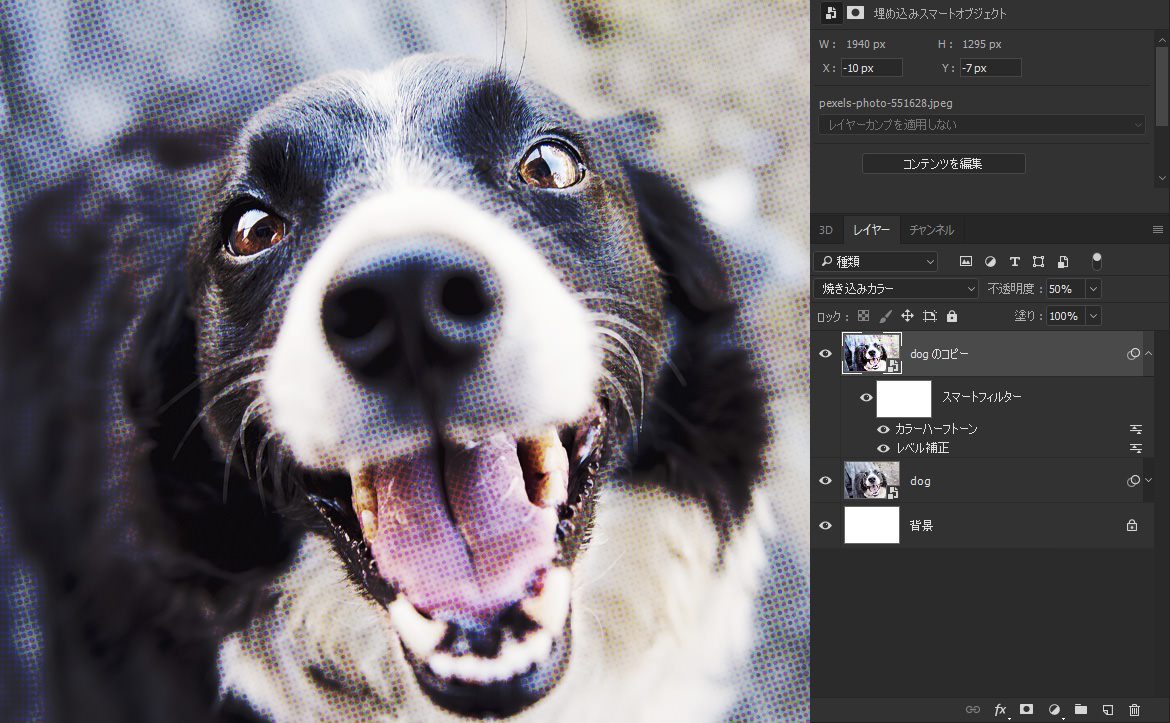Open the 不透明度 opacity slider dropdown
The height and width of the screenshot is (723, 1170).
pyautogui.click(x=1093, y=289)
